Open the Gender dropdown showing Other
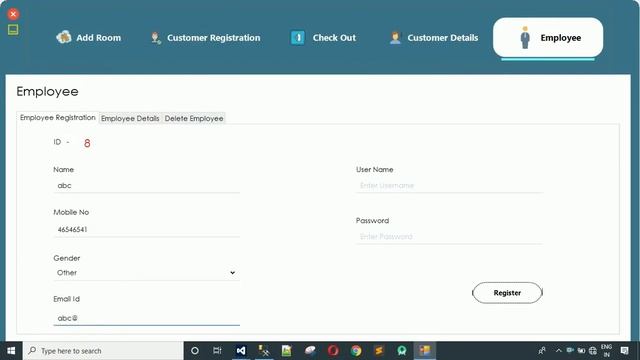Screen dimensions: 640x360 coord(147,273)
